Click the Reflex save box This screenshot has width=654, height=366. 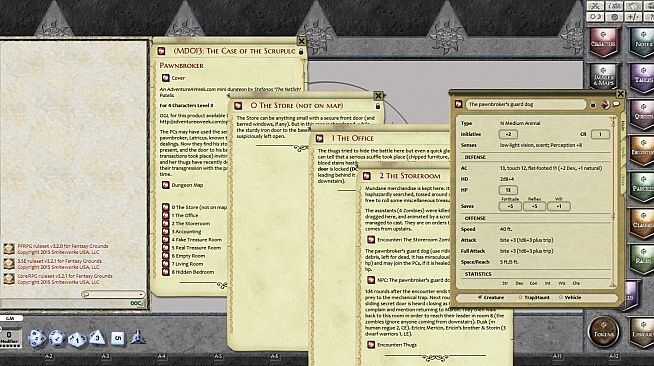click(534, 206)
